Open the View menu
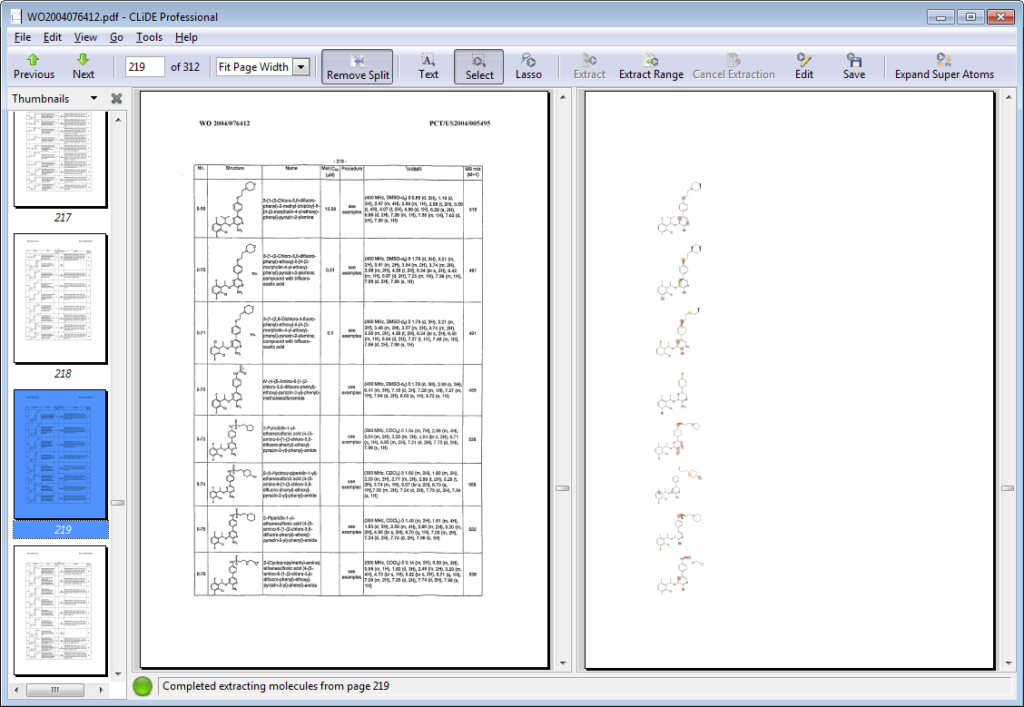The height and width of the screenshot is (707, 1024). coord(85,37)
